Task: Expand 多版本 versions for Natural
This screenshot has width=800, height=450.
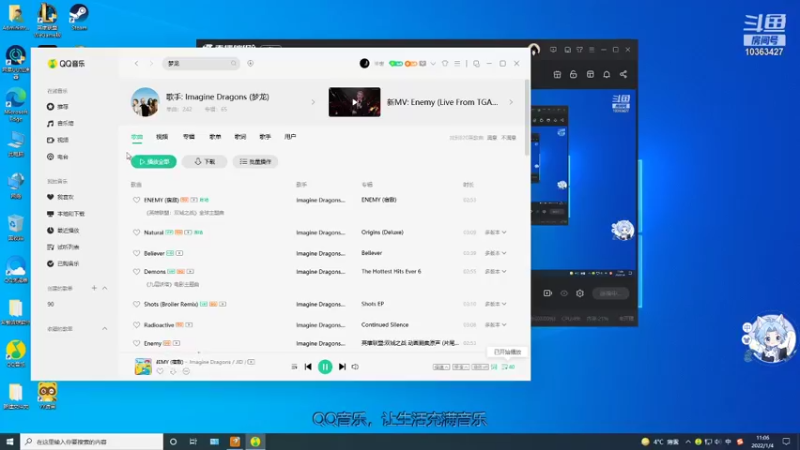Action: [495, 233]
